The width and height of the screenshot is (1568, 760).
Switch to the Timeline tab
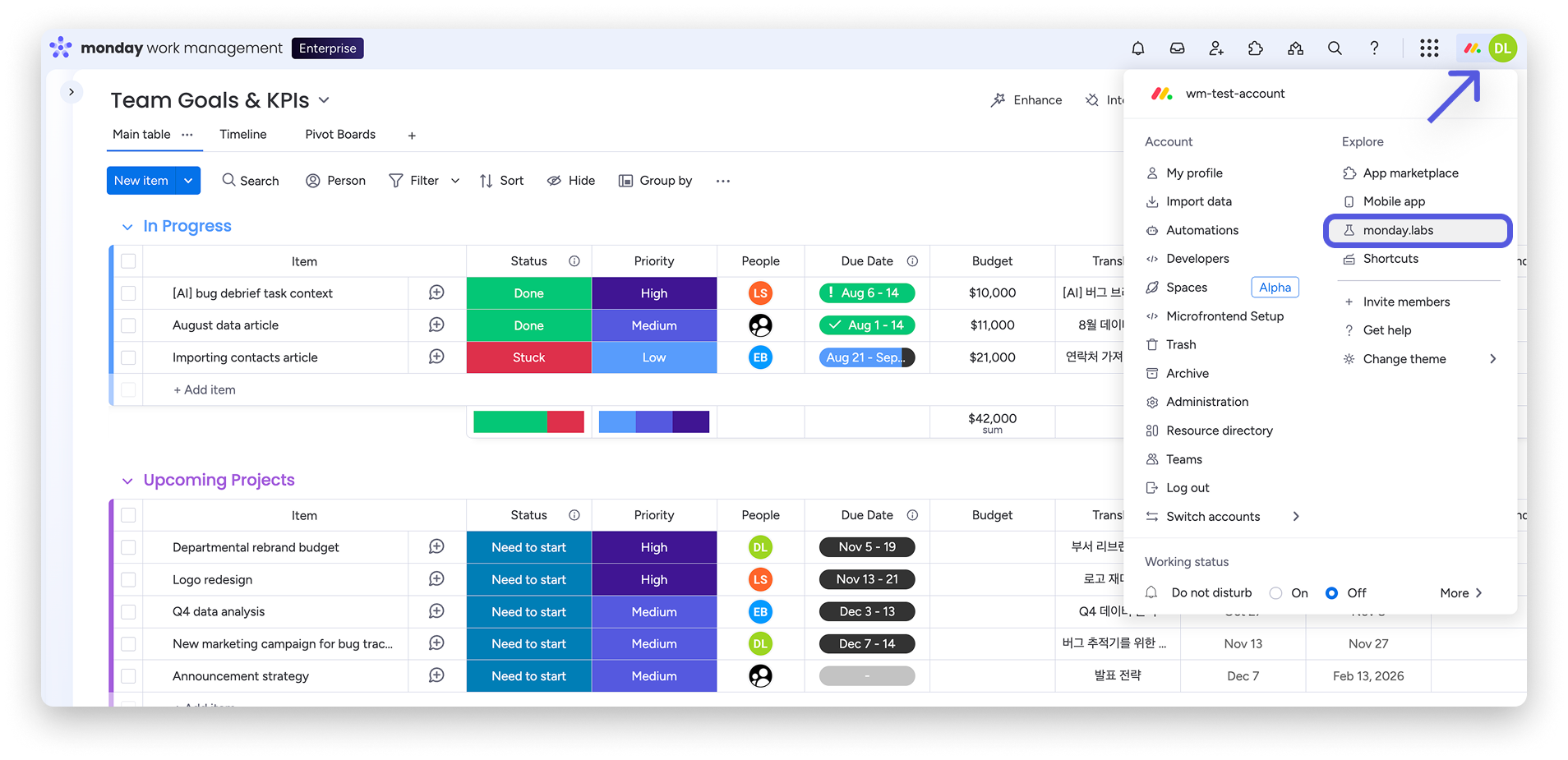click(x=243, y=135)
